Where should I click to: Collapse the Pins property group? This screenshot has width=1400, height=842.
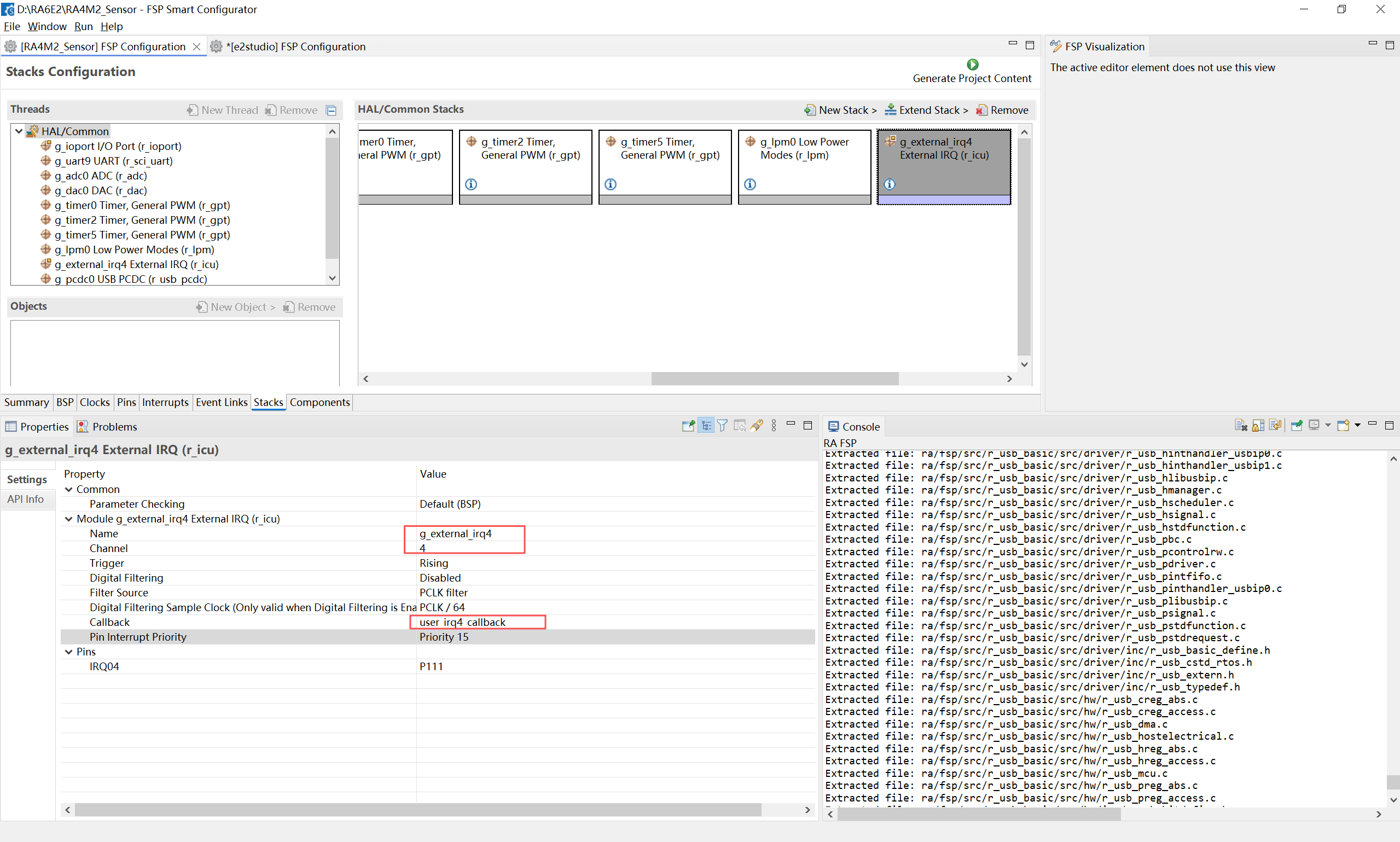click(x=68, y=652)
